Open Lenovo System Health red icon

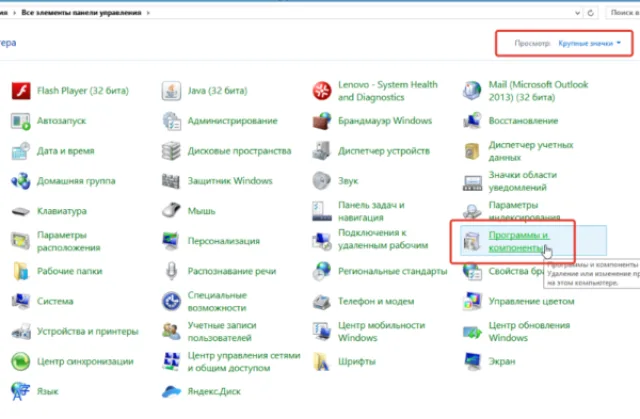coord(322,91)
